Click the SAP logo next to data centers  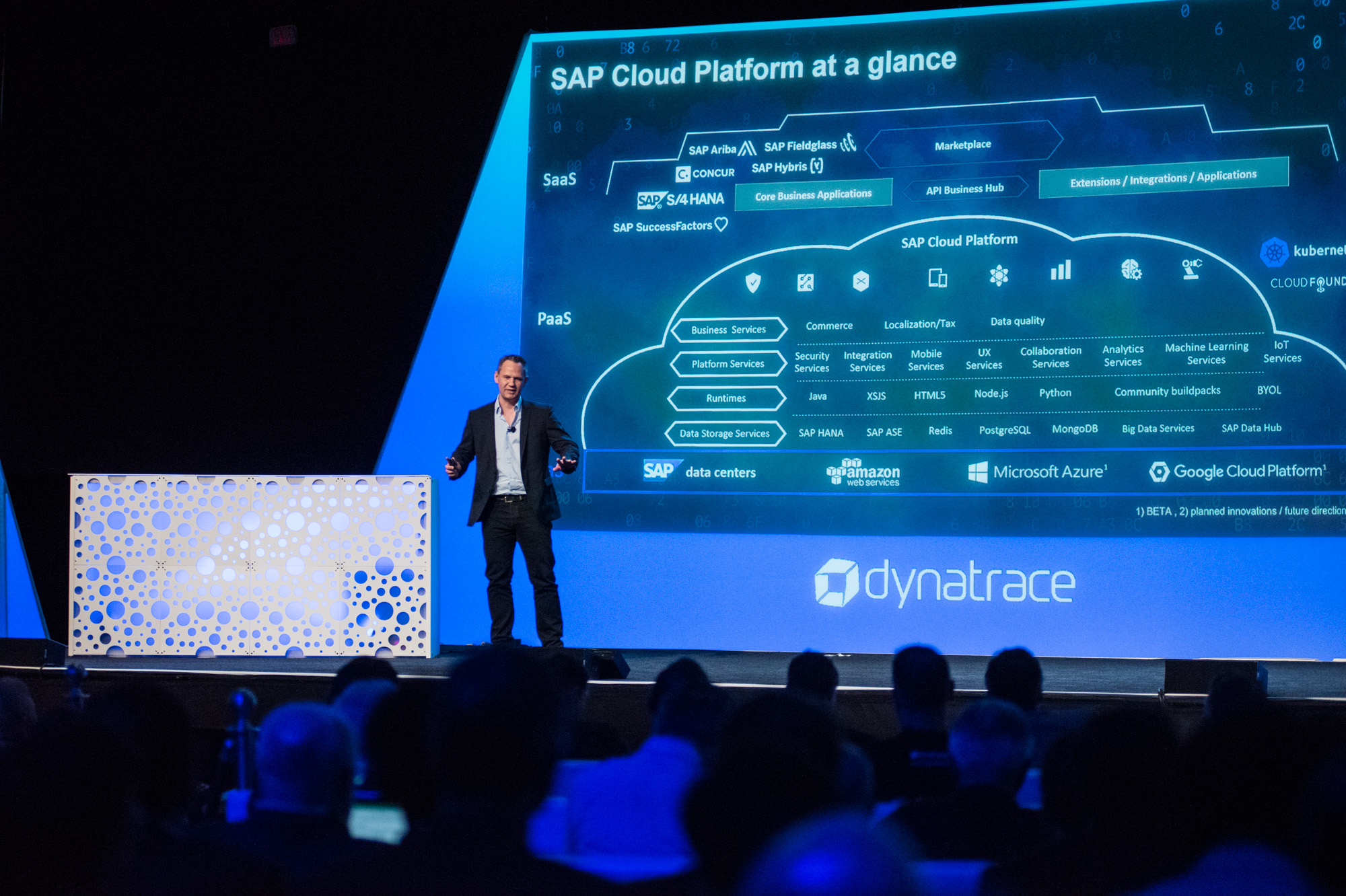662,470
